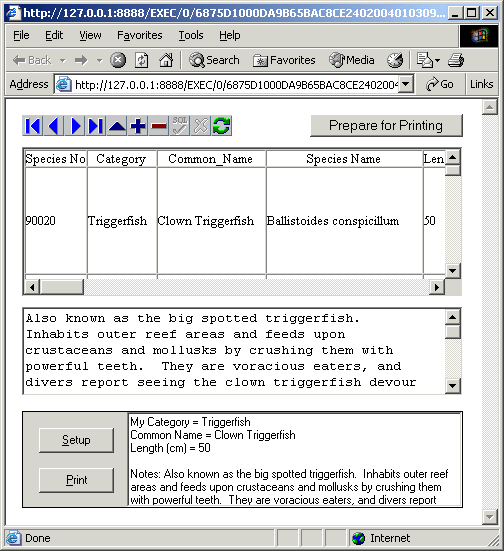Click the grid's scroll left arrow
The width and height of the screenshot is (504, 551).
pyautogui.click(x=32, y=287)
